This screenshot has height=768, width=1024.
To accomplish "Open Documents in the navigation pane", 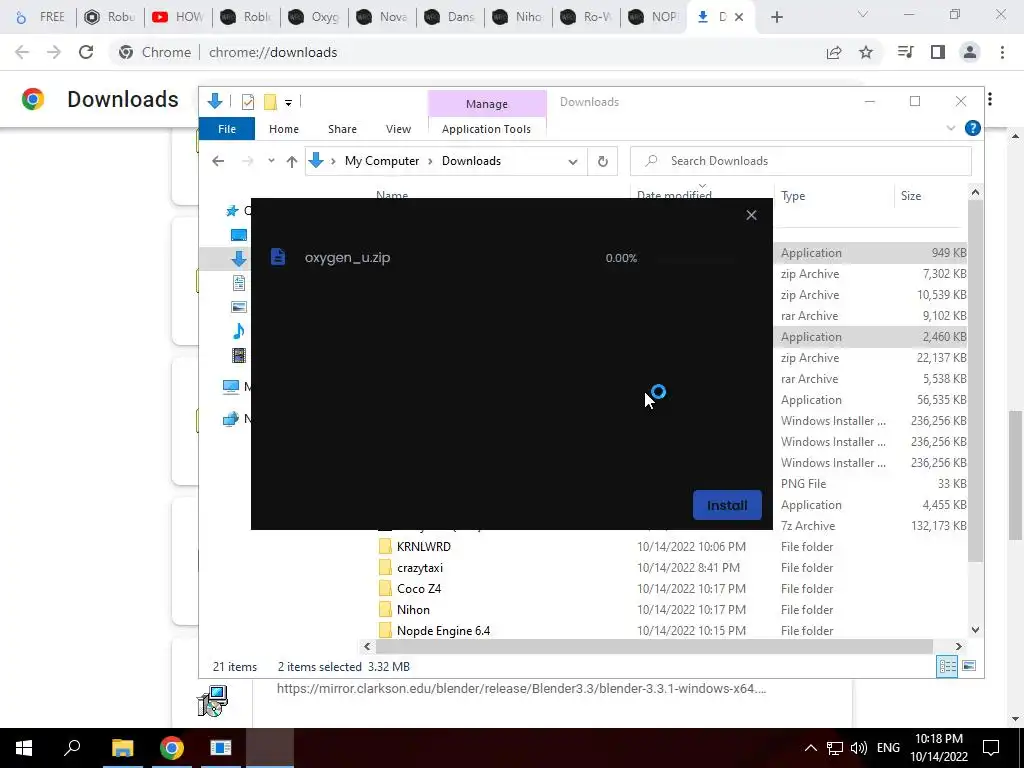I will pyautogui.click(x=239, y=283).
